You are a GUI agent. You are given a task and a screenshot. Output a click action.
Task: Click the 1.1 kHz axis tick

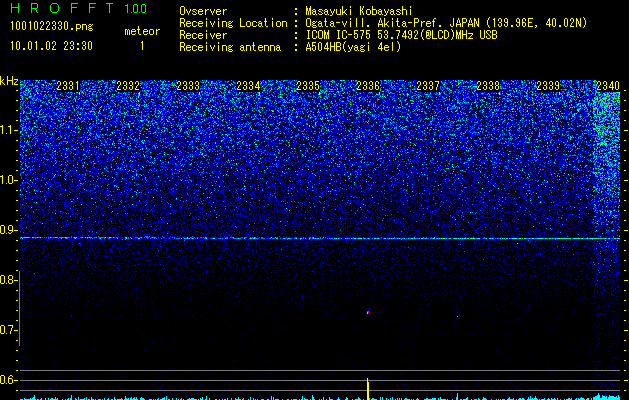point(9,130)
